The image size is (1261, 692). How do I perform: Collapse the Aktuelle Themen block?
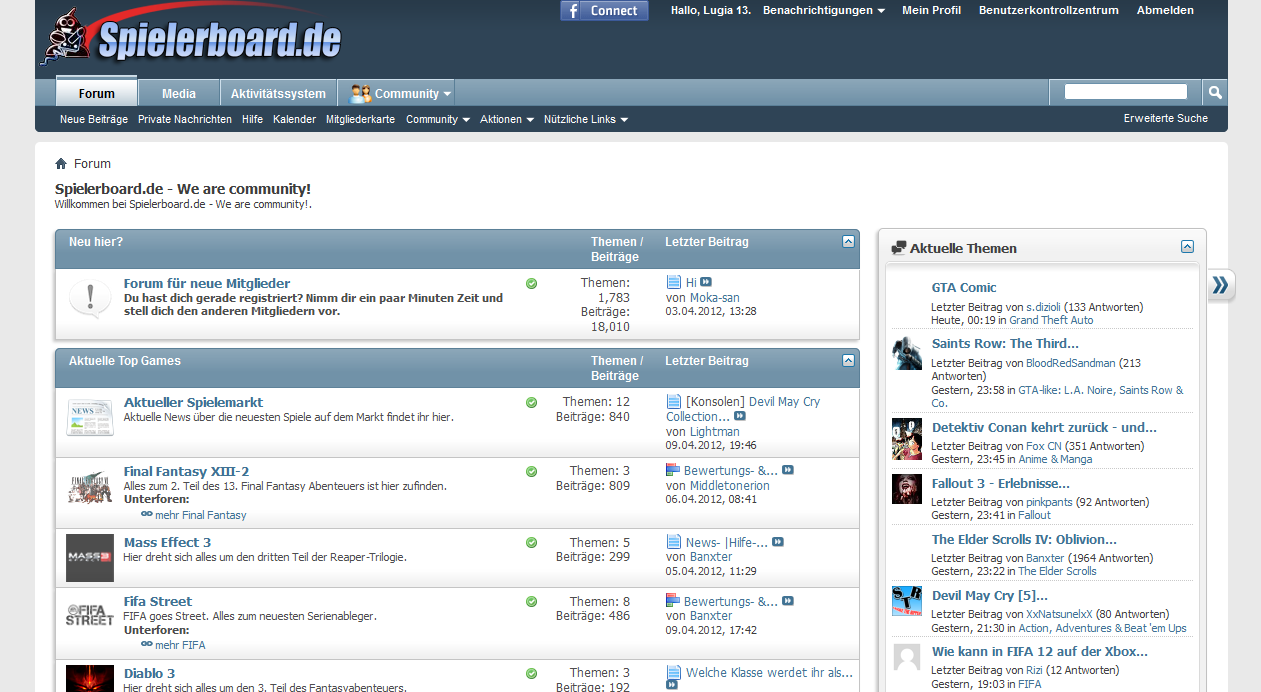[1187, 247]
